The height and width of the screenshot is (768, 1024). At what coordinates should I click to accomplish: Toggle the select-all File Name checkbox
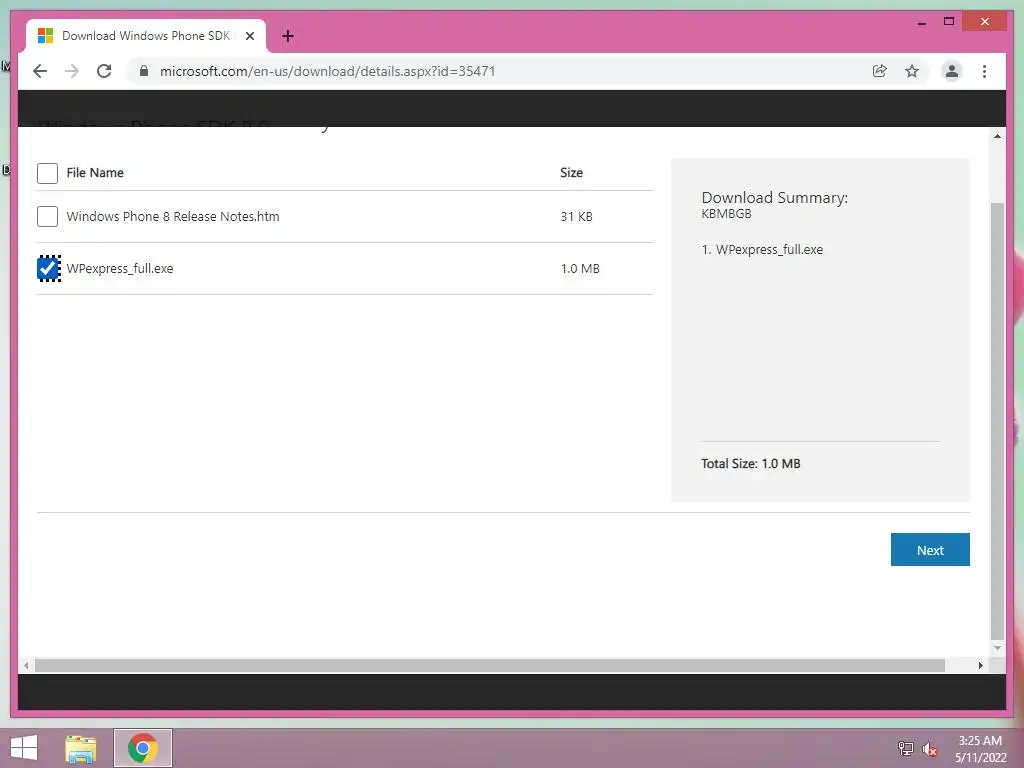click(47, 173)
